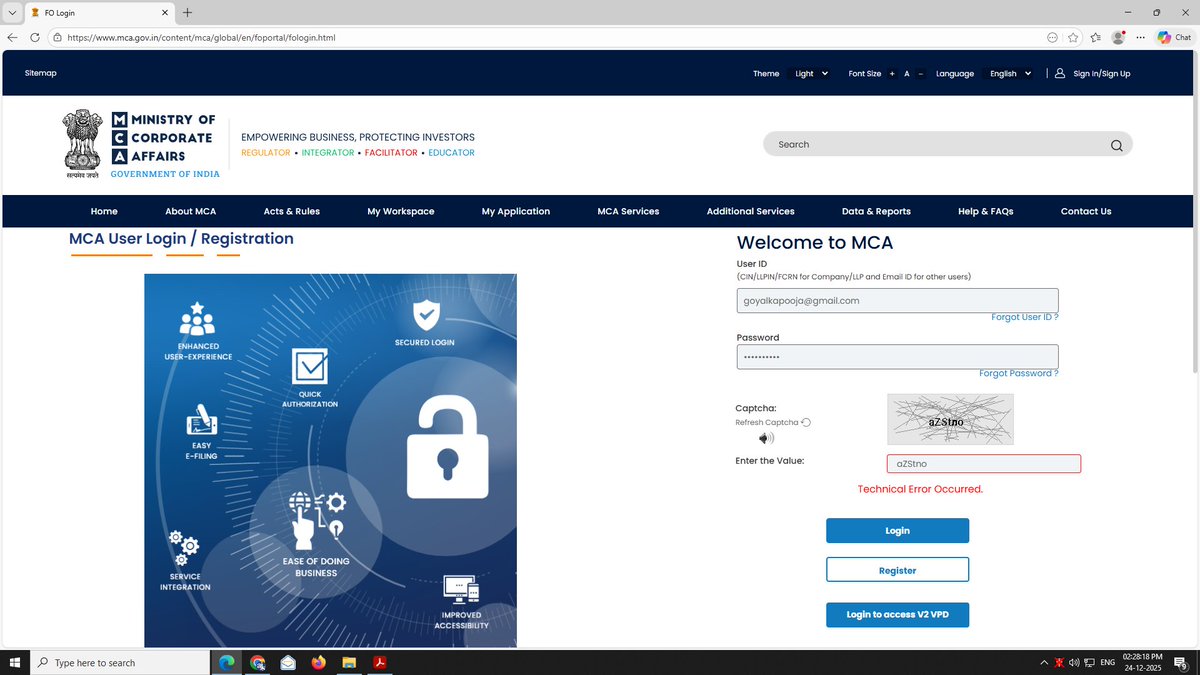Add this page to favorites star icon

[x=1073, y=37]
